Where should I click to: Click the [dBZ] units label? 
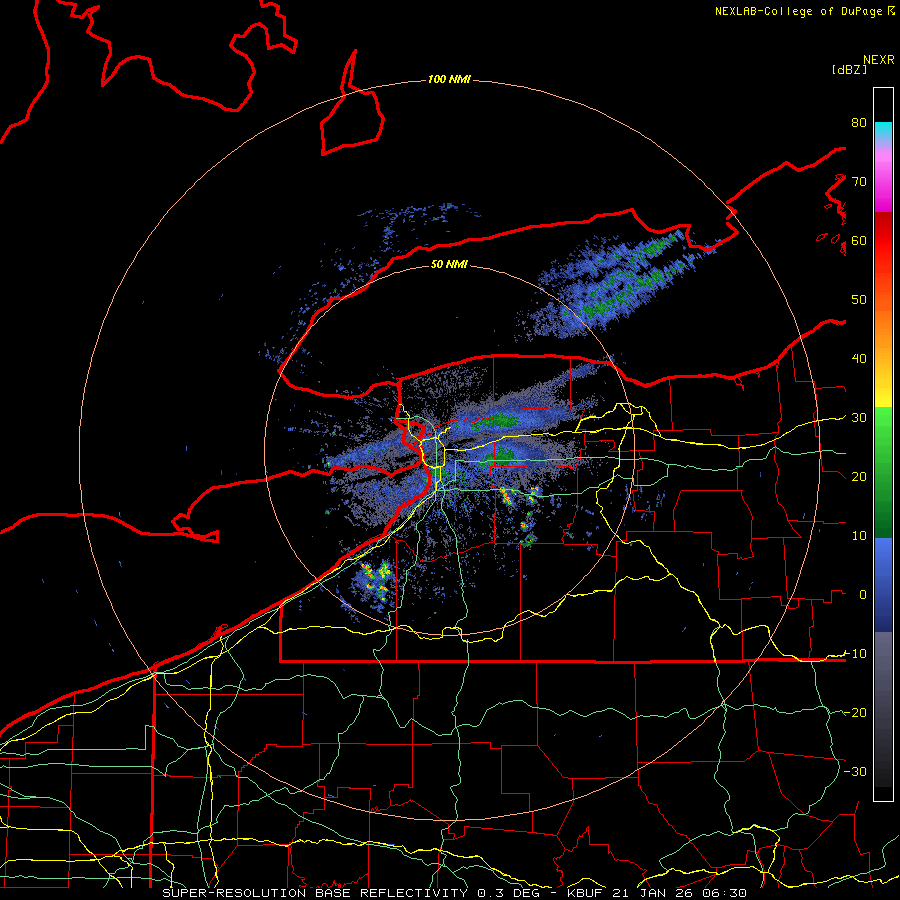coord(849,69)
